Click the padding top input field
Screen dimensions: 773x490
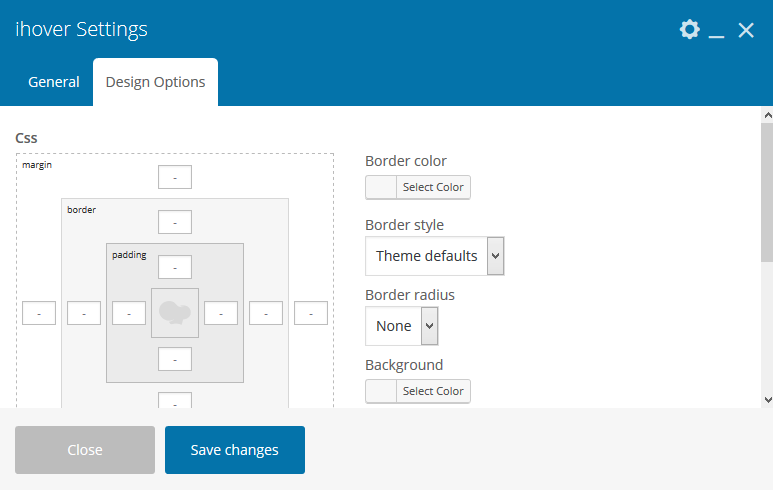click(175, 267)
